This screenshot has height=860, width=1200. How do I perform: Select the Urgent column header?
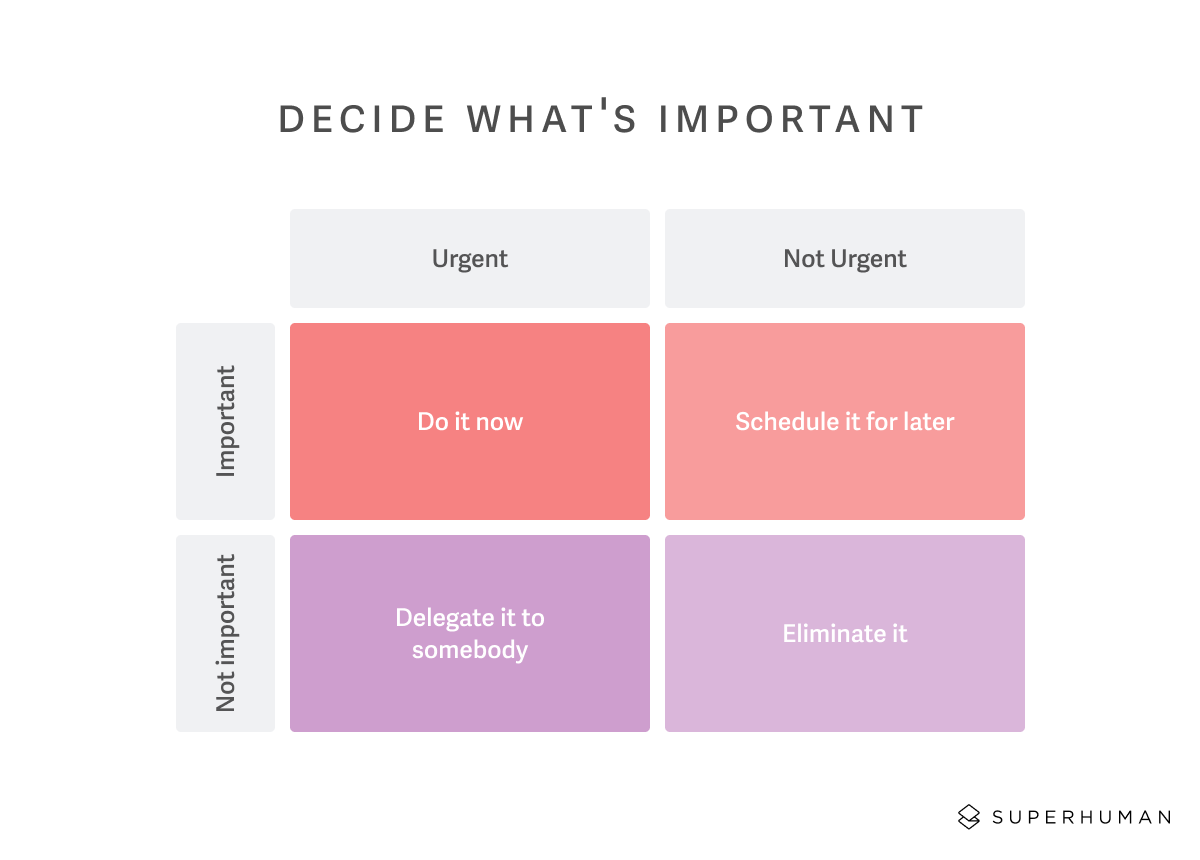coord(470,258)
